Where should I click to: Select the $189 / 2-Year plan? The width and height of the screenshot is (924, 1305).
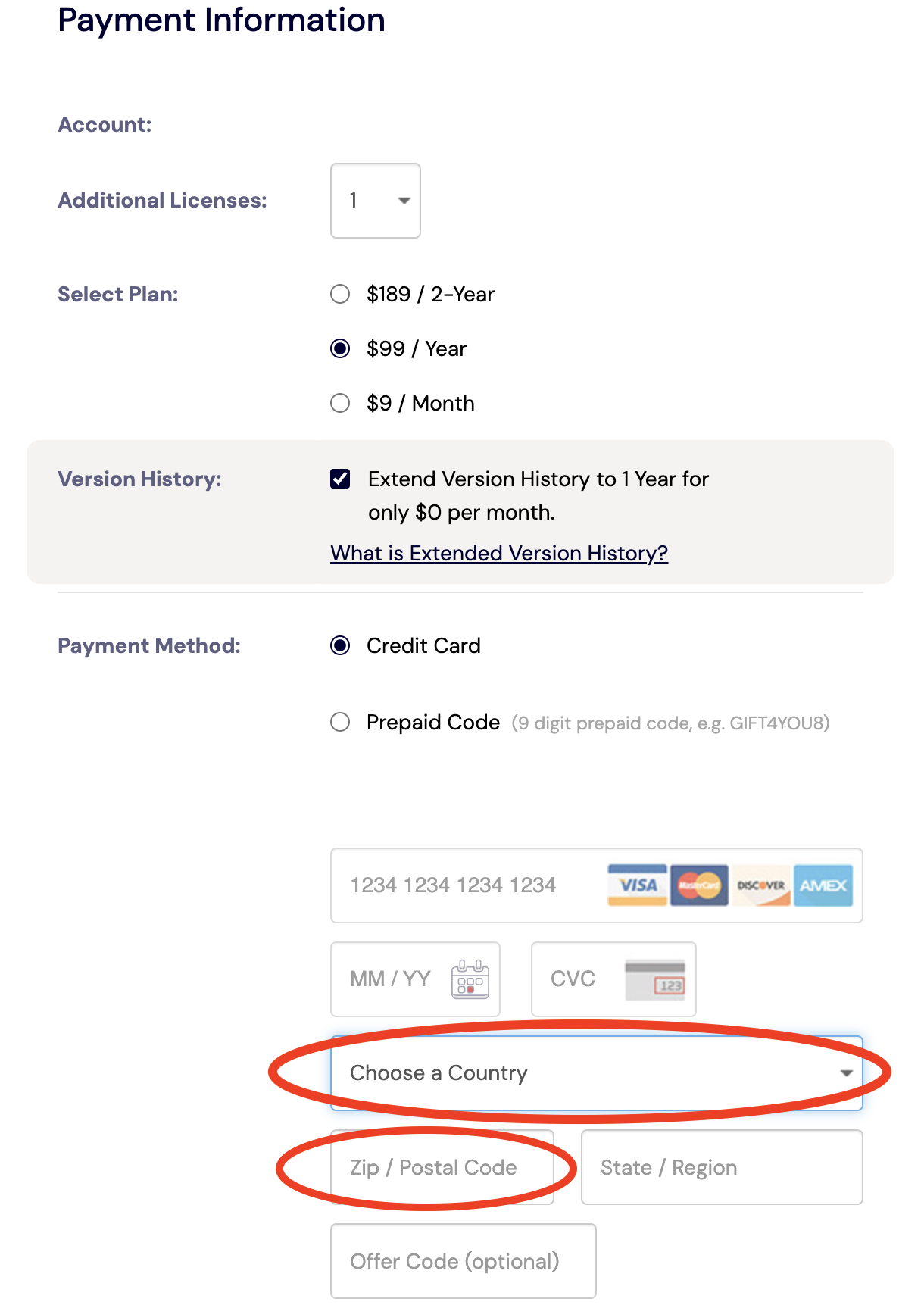(340, 294)
